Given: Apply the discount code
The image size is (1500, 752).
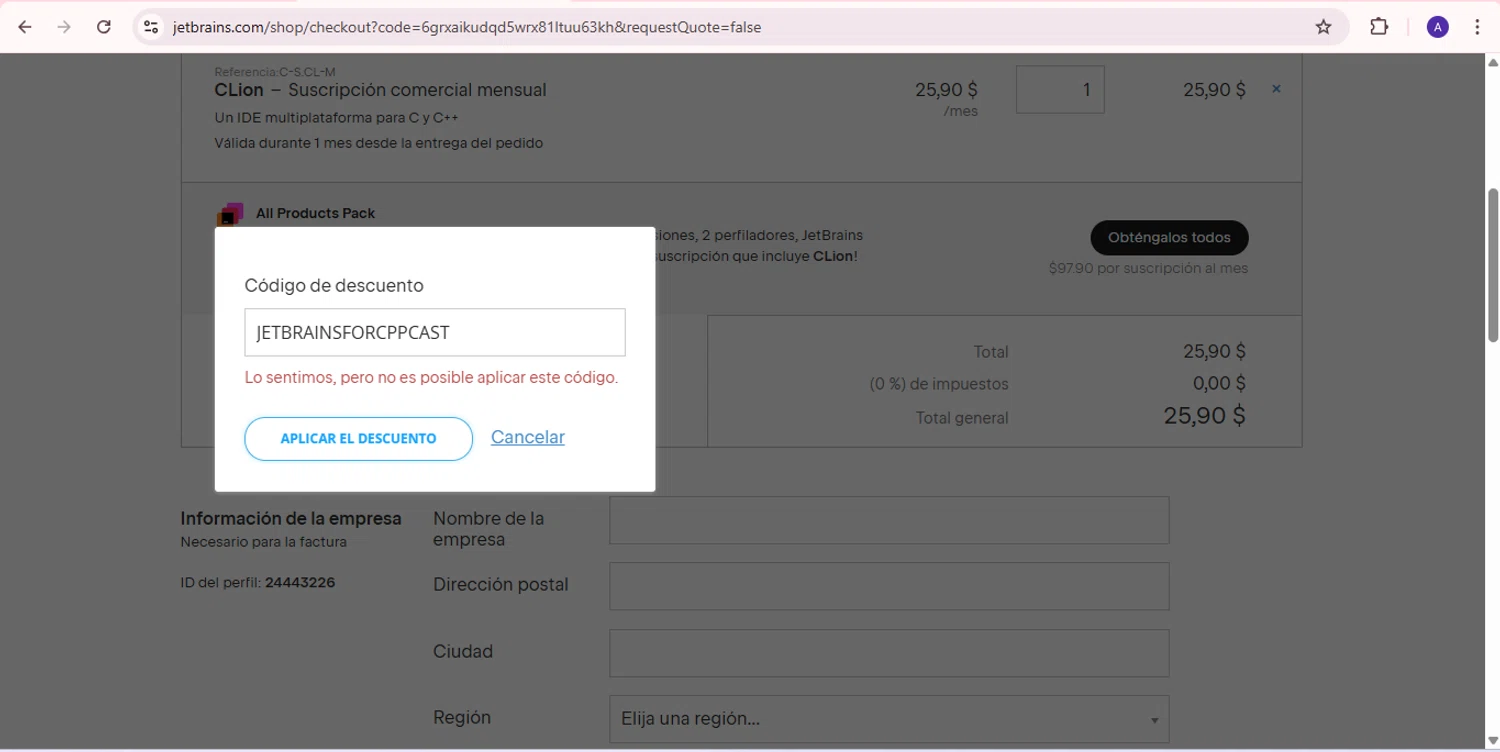Looking at the screenshot, I should [358, 439].
